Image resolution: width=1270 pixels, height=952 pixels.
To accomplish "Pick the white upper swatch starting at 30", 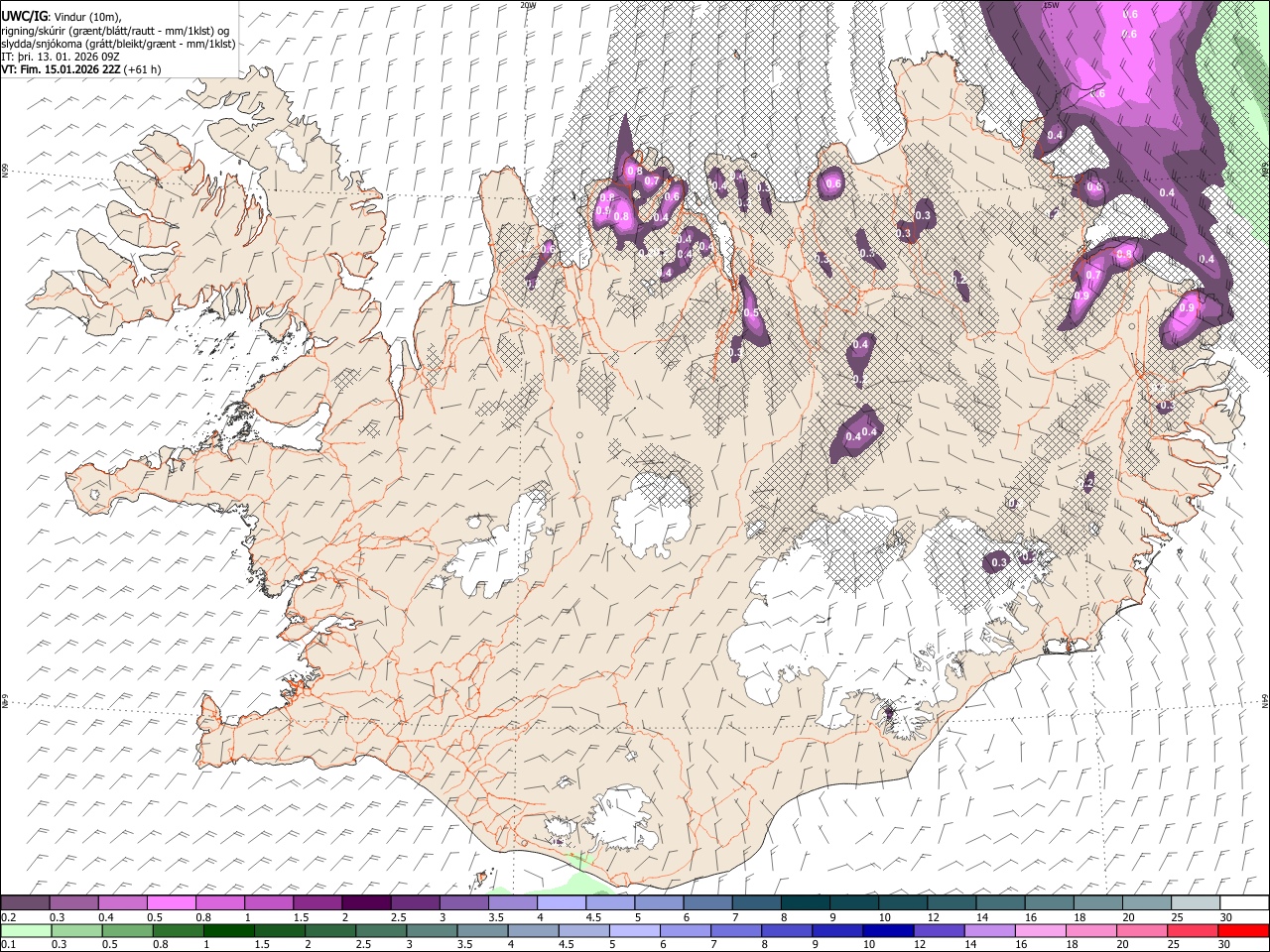I will click(1244, 903).
